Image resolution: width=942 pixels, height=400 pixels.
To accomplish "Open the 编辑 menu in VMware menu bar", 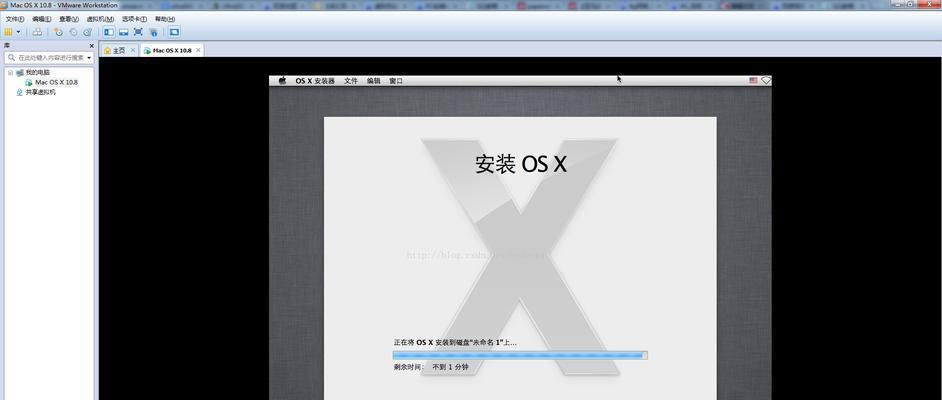I will (x=41, y=19).
